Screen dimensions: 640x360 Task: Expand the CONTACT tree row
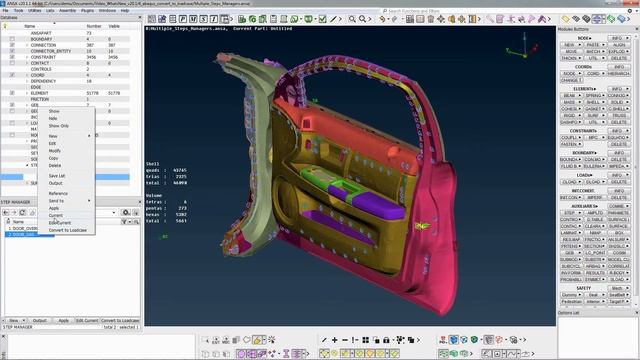[x=27, y=63]
